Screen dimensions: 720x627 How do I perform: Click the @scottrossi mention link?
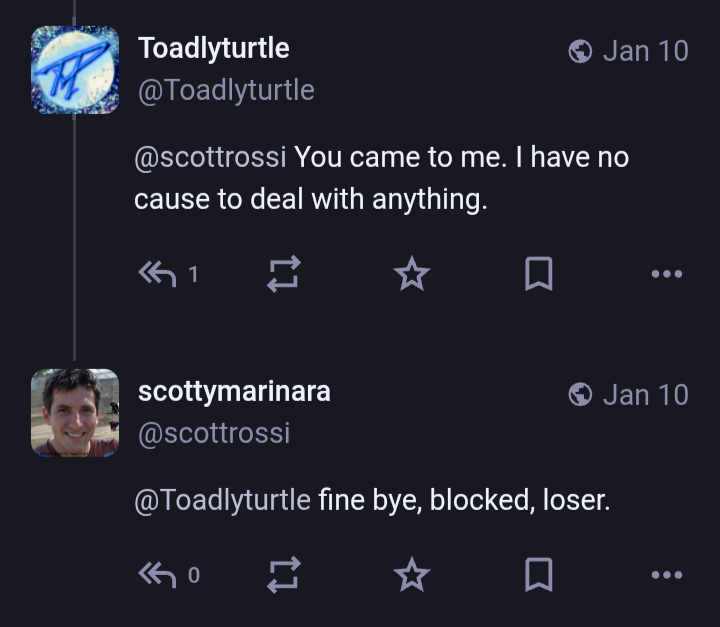210,158
